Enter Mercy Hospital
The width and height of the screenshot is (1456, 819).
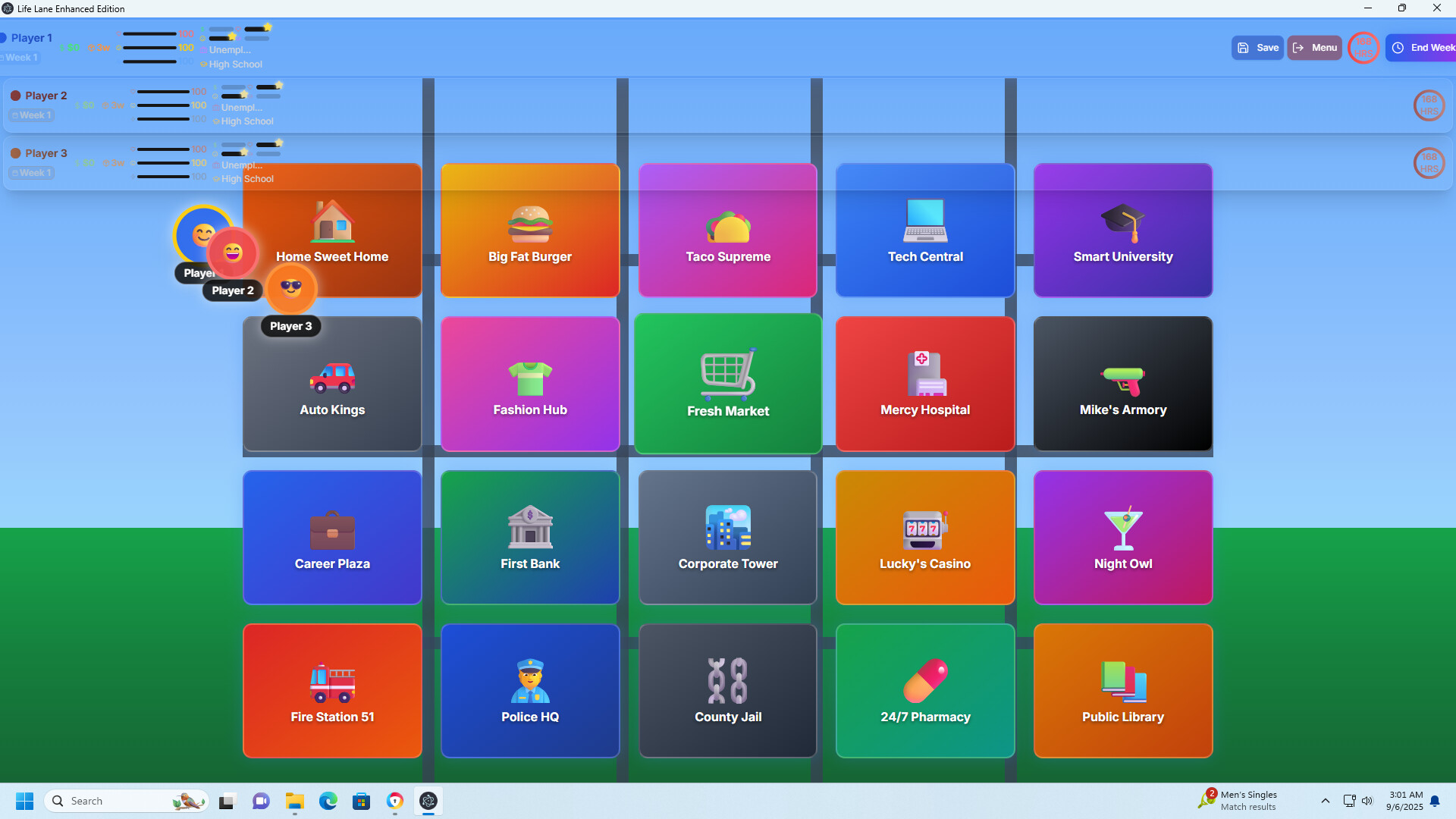pyautogui.click(x=925, y=383)
